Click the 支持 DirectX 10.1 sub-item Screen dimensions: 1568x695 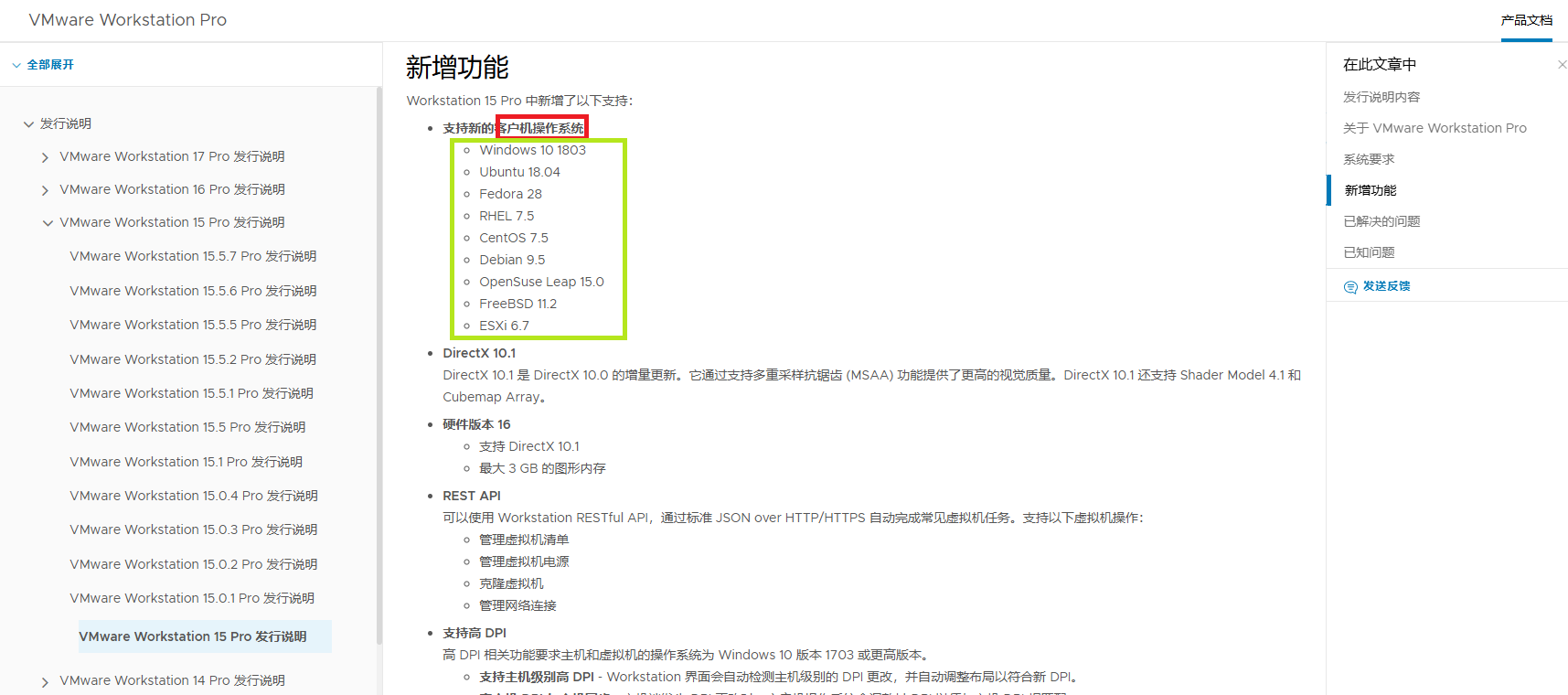coord(529,446)
